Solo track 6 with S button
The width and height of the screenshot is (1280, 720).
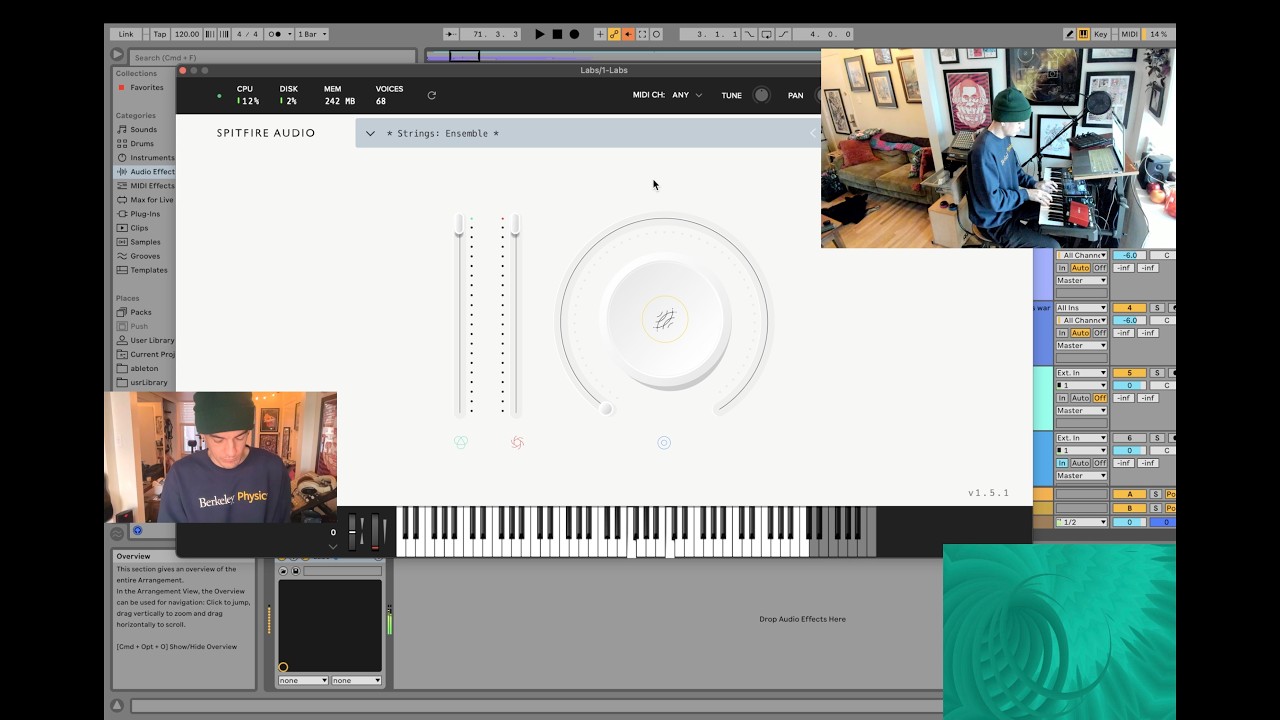tap(1157, 438)
